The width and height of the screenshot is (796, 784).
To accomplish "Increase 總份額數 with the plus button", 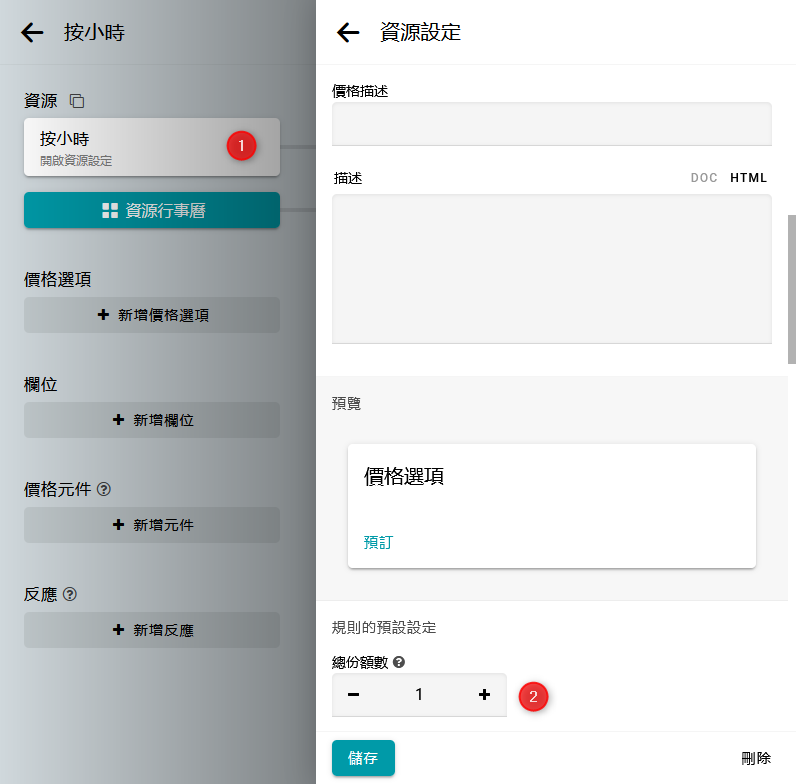I will (x=485, y=695).
